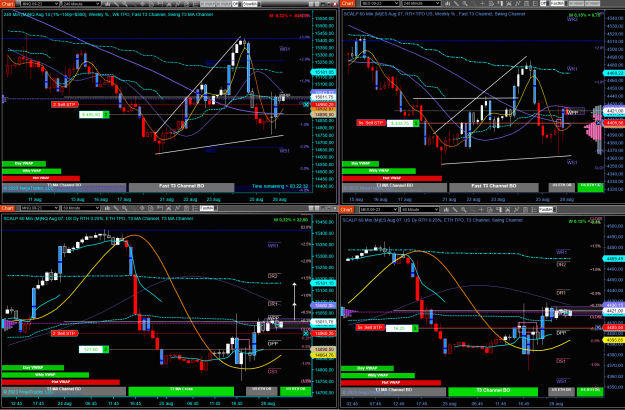
Task: Enable cross hair in bottom-right MES 60-minute chart
Action: [482, 209]
